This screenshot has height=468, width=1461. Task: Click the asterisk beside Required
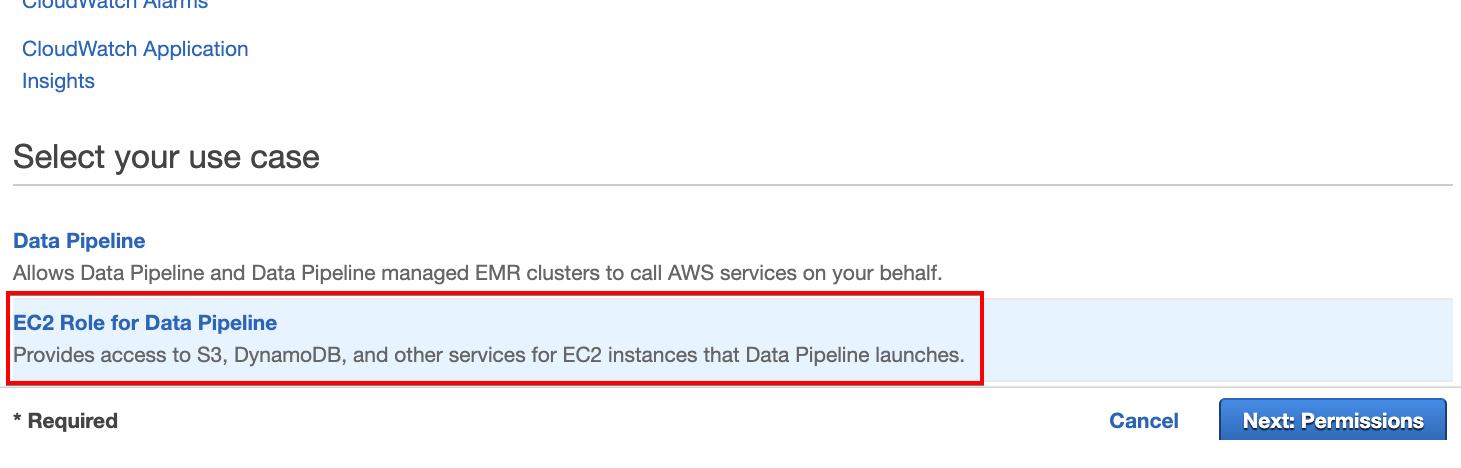click(17, 419)
